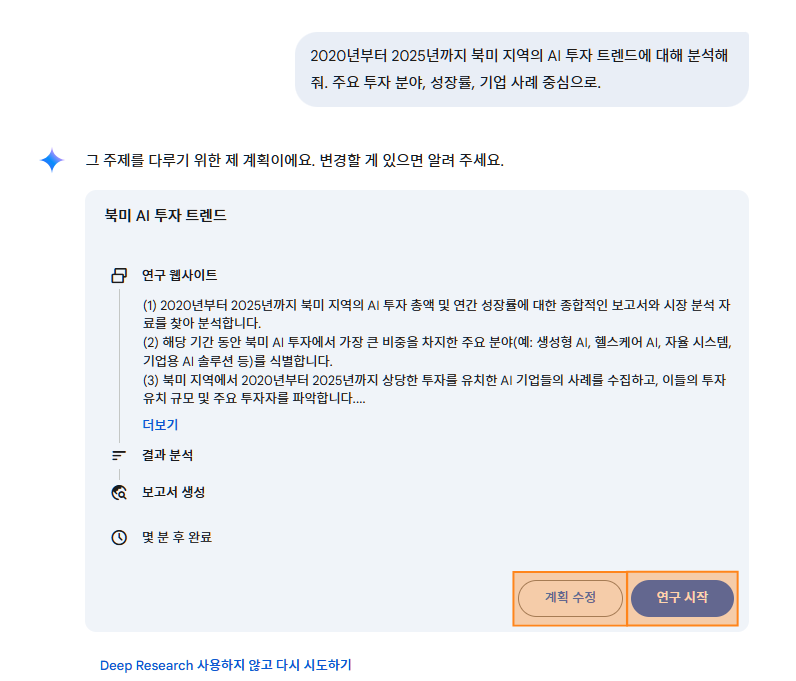This screenshot has width=796, height=681.
Task: Select the 결과 분석 step label
Action: [168, 455]
